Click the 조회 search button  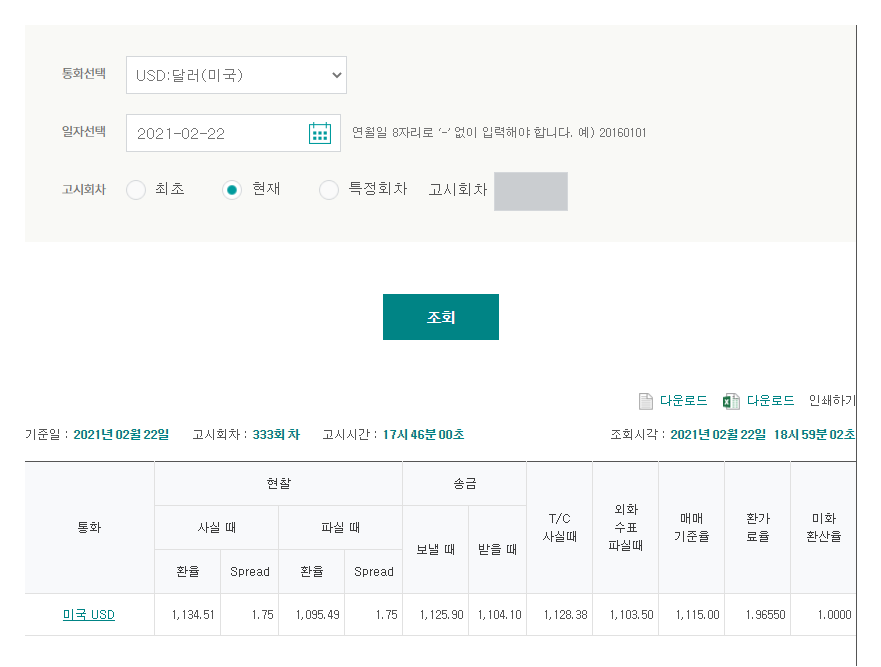[440, 317]
